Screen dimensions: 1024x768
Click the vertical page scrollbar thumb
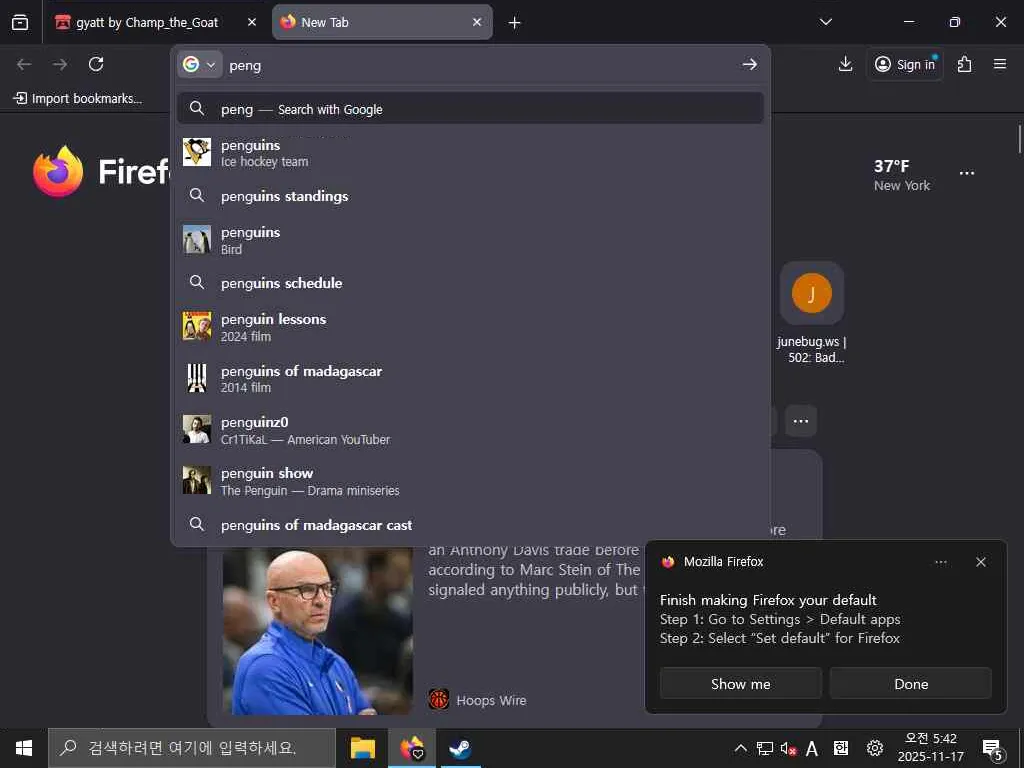tap(1019, 140)
